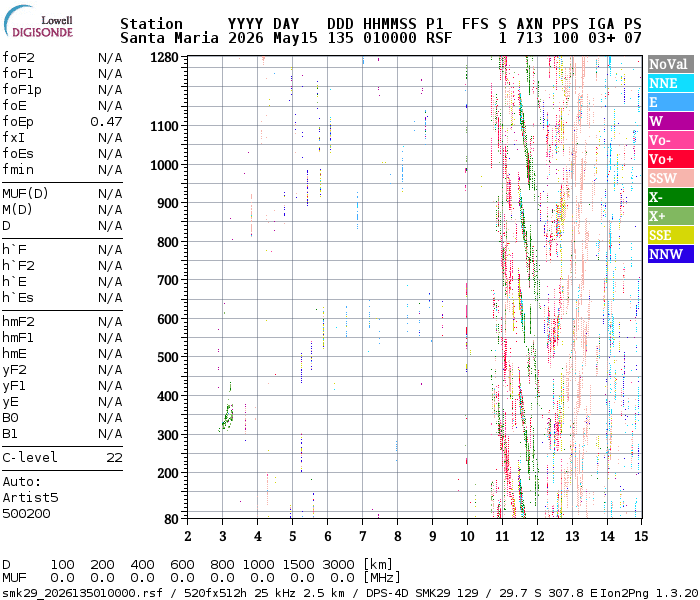Screen dimensions: 700x600
Task: Click the red Vo+ legend box
Action: 671,159
